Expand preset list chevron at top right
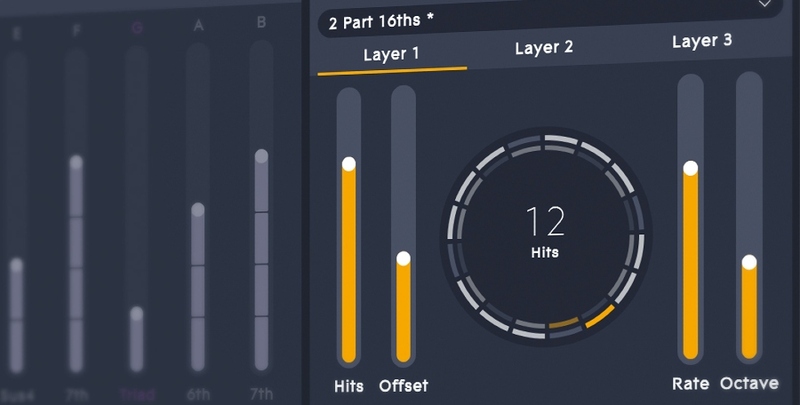Screen dimensions: 800x405 point(764,4)
